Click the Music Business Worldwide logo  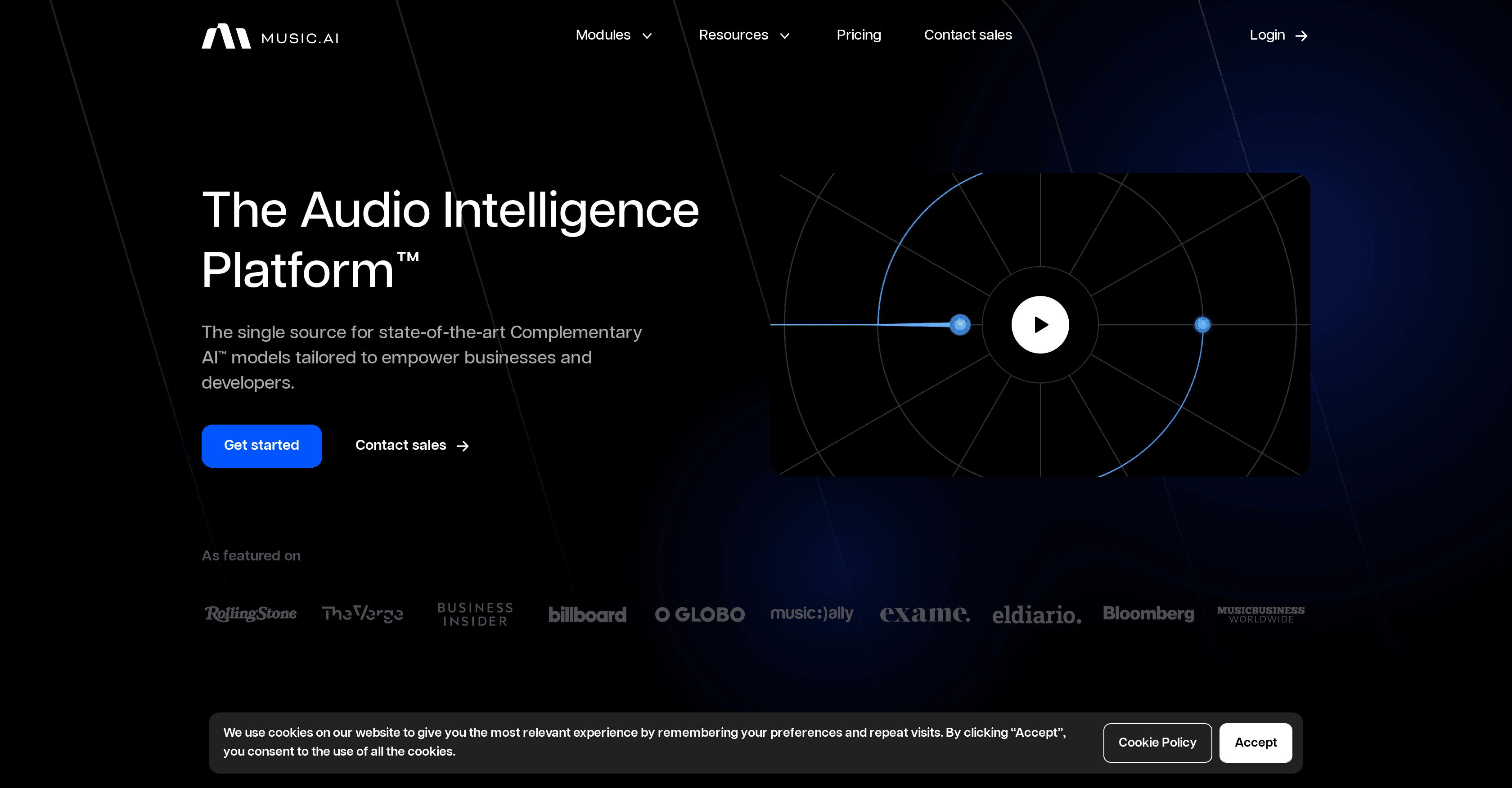(x=1260, y=614)
